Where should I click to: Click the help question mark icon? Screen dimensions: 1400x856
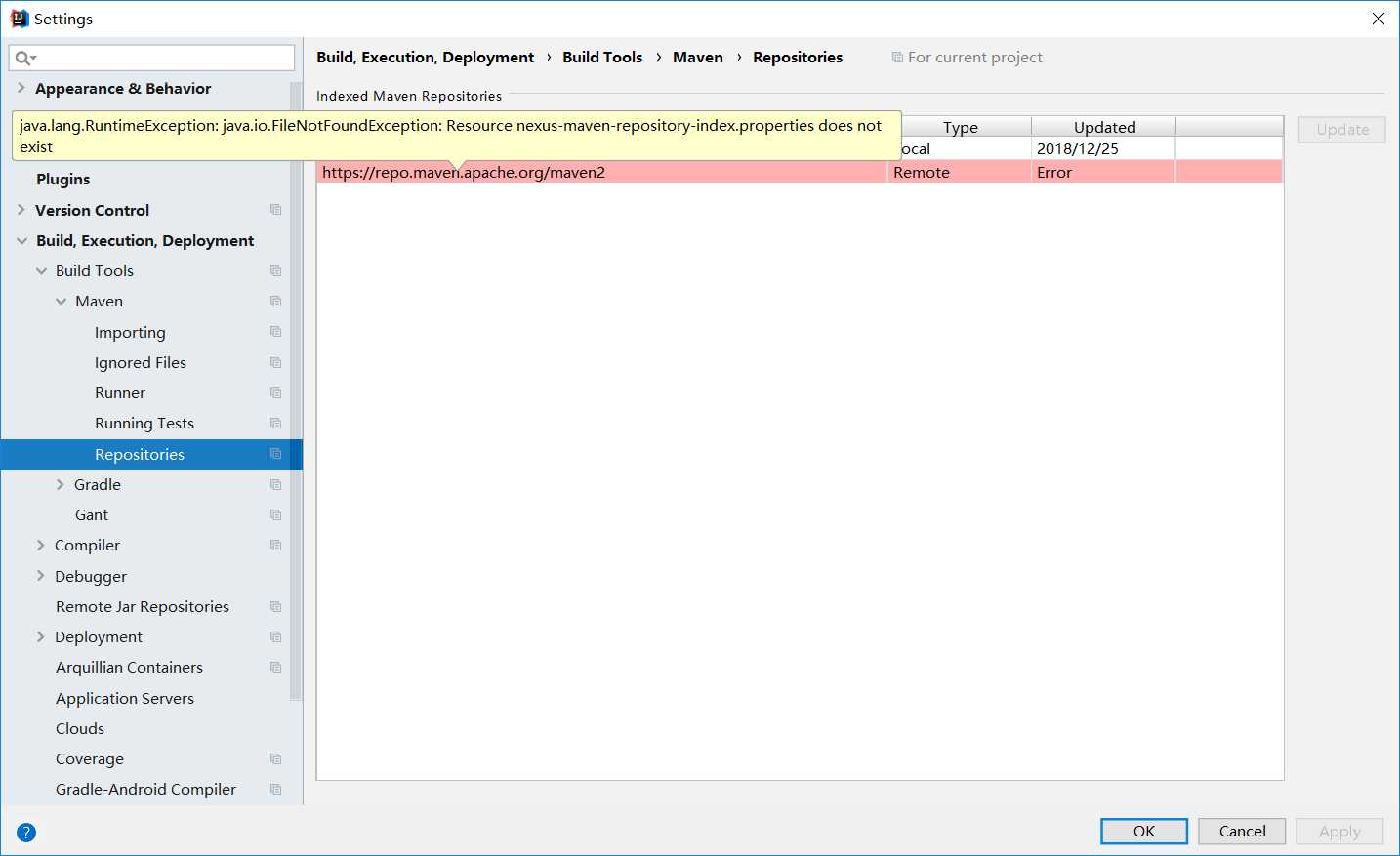click(x=26, y=833)
